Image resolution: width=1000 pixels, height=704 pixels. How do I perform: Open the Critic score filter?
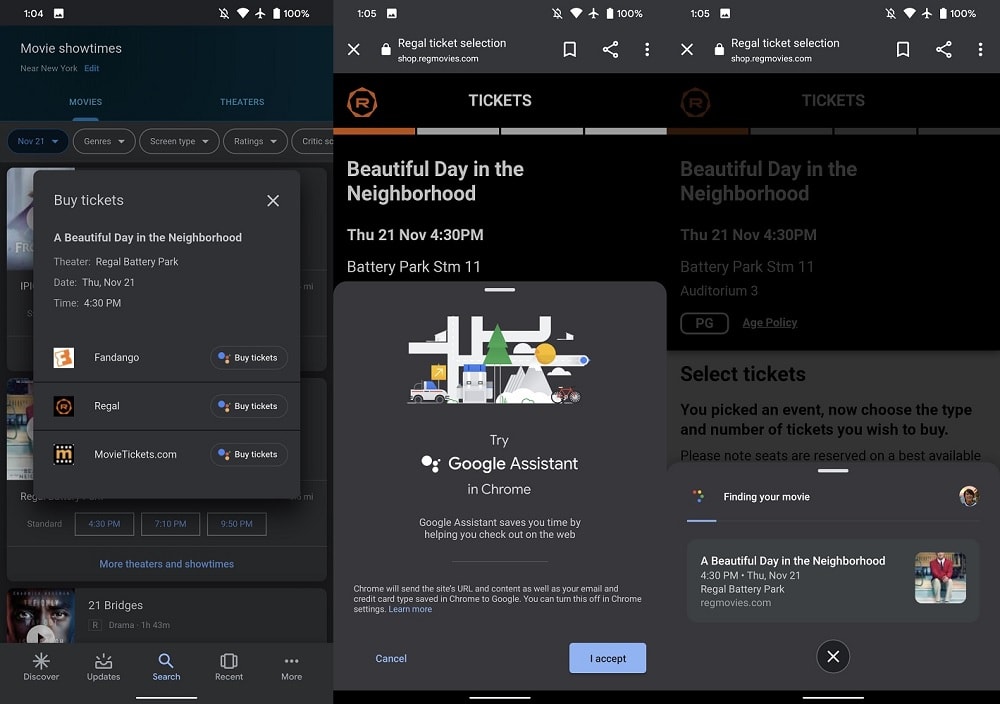click(312, 142)
